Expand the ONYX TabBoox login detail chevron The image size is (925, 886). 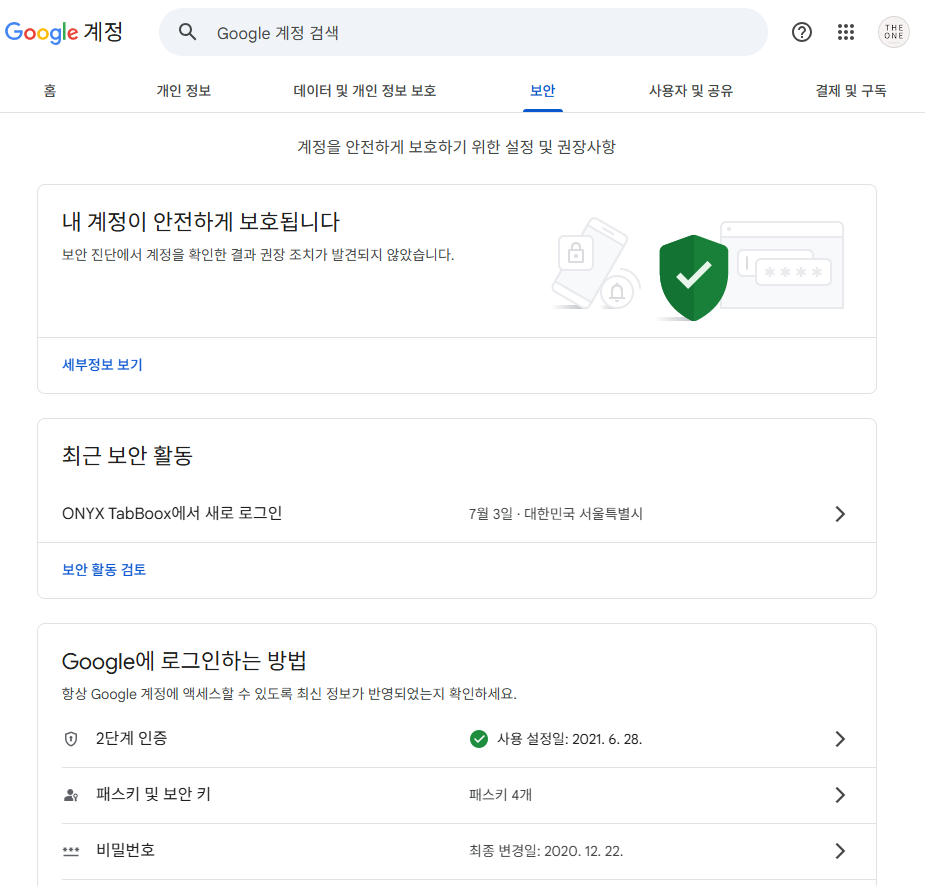click(840, 513)
